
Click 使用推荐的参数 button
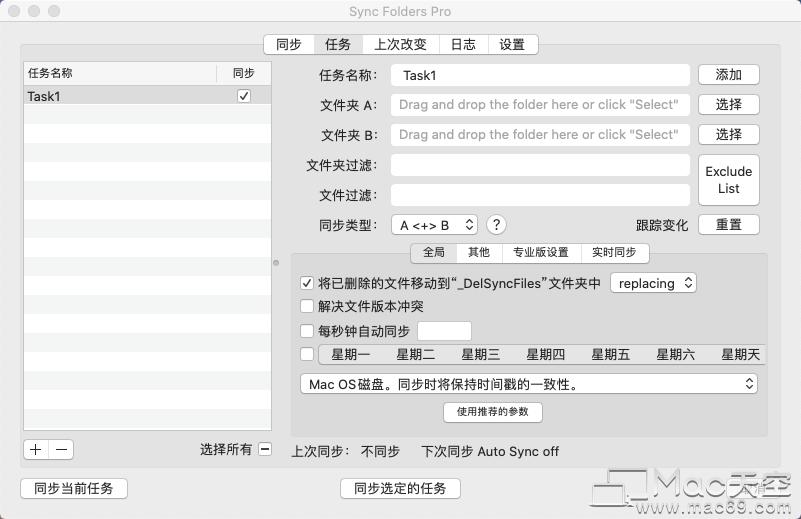[x=492, y=412]
